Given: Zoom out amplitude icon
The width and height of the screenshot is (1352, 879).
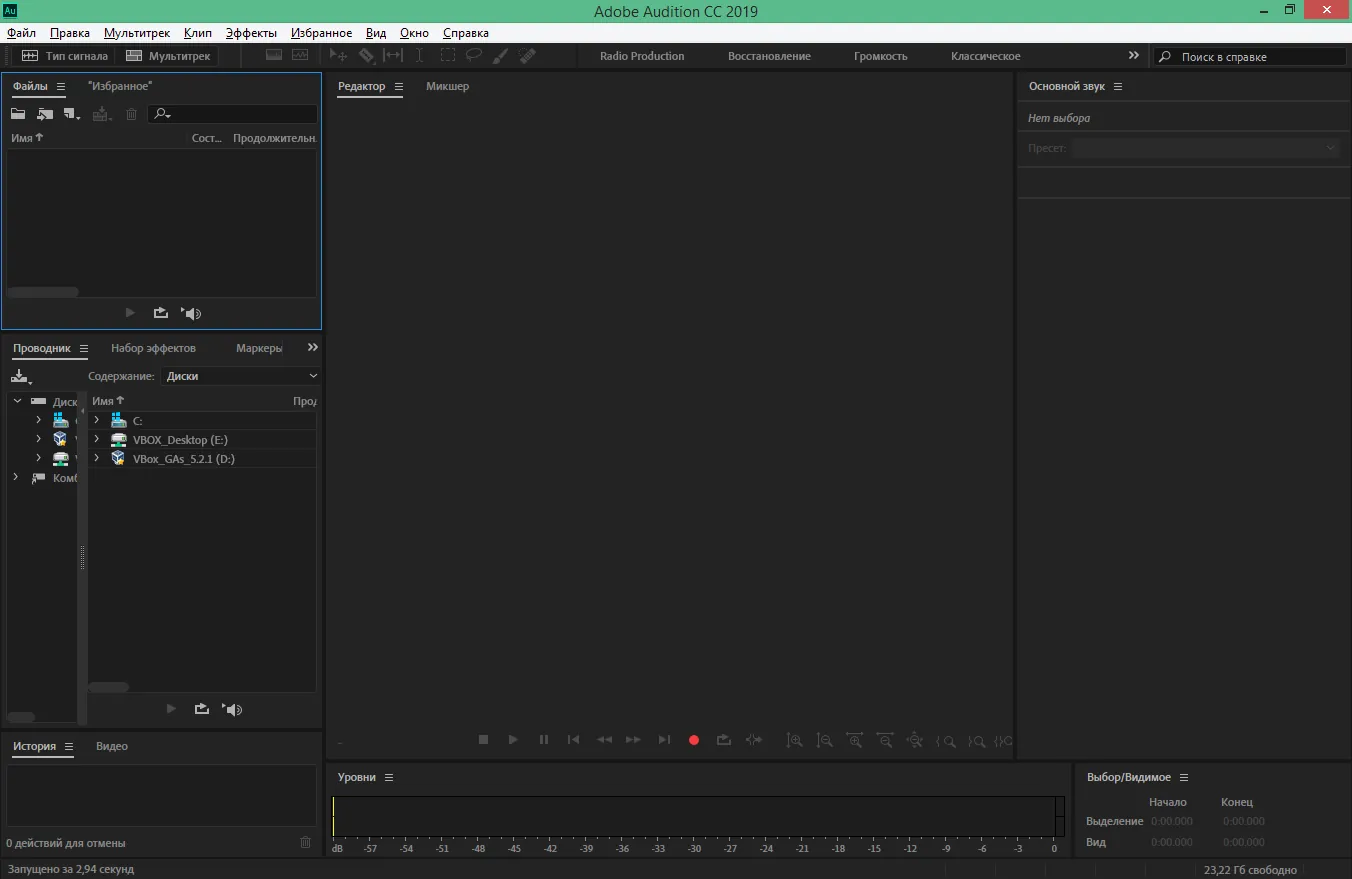Looking at the screenshot, I should pos(824,741).
